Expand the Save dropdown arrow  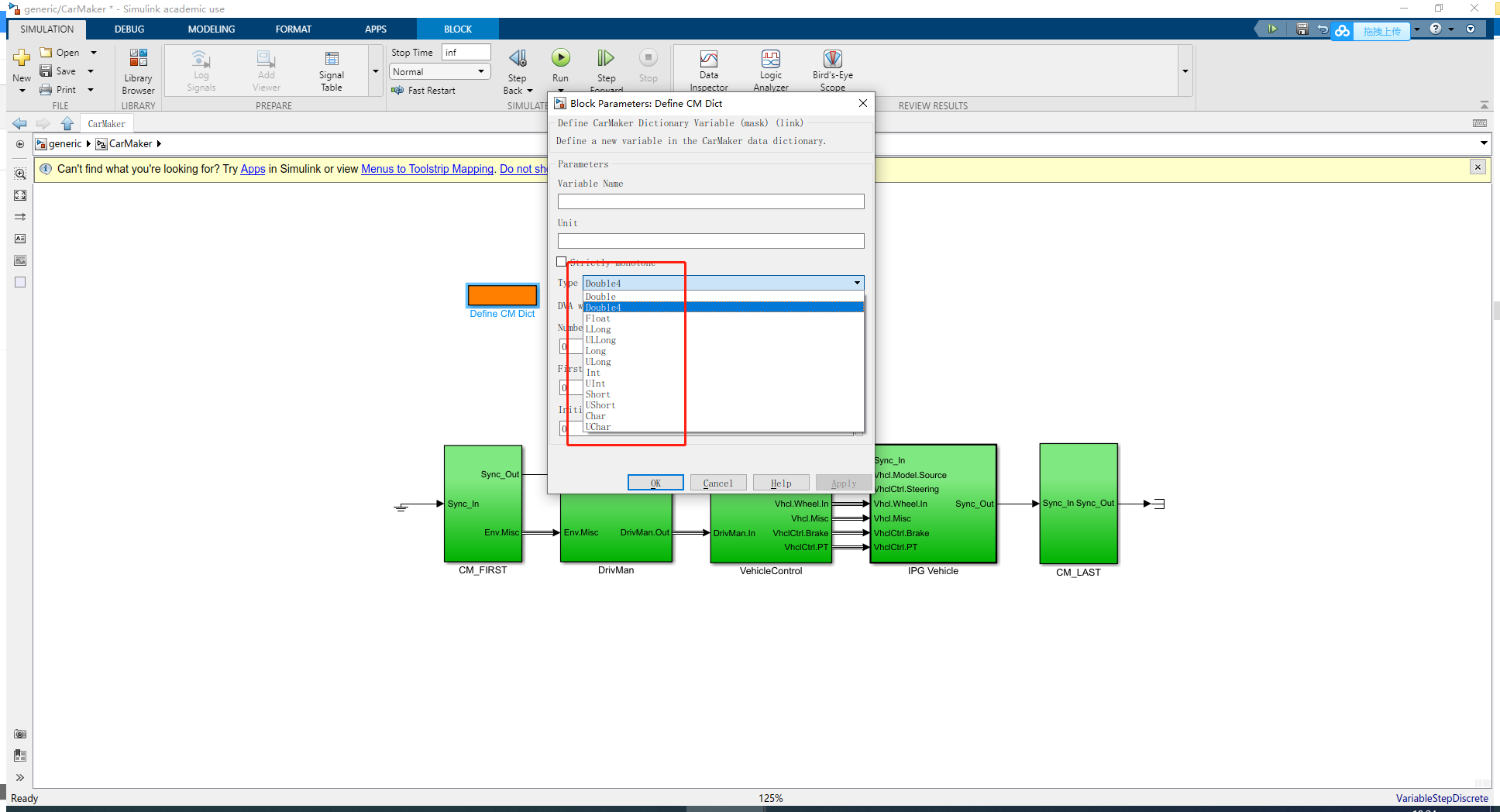[x=91, y=71]
